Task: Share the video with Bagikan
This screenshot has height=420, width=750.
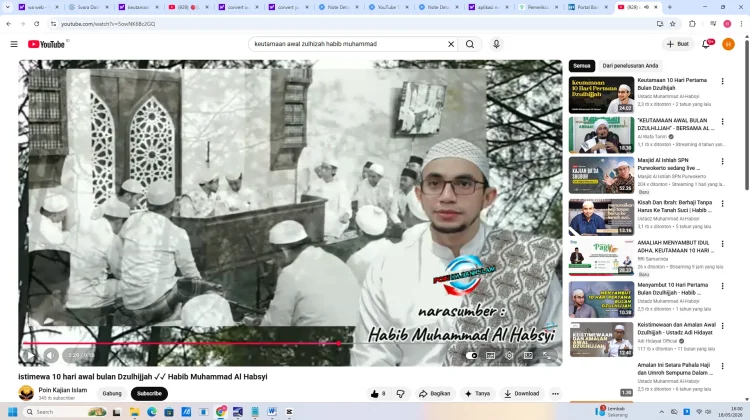Action: [x=434, y=394]
